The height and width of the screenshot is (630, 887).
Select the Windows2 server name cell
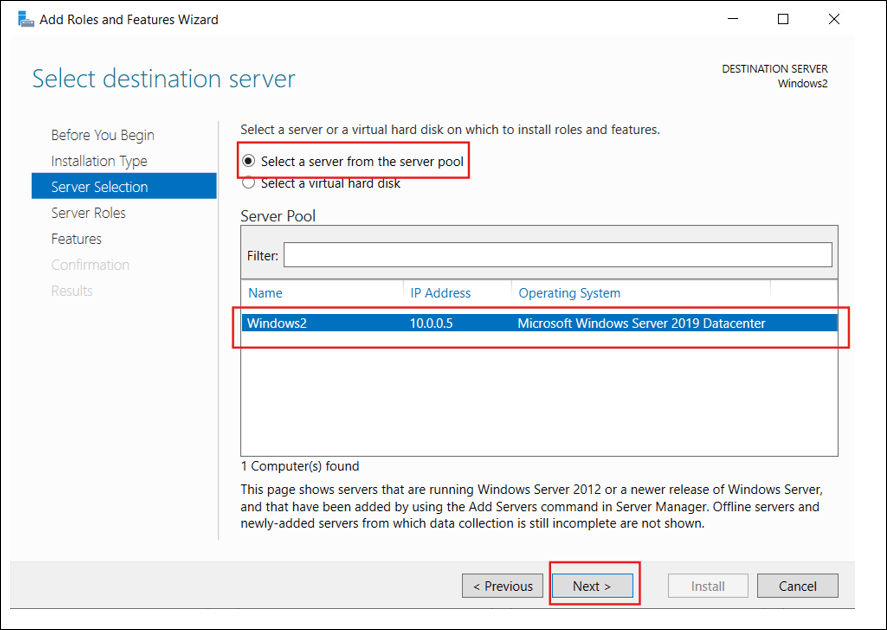pyautogui.click(x=277, y=323)
